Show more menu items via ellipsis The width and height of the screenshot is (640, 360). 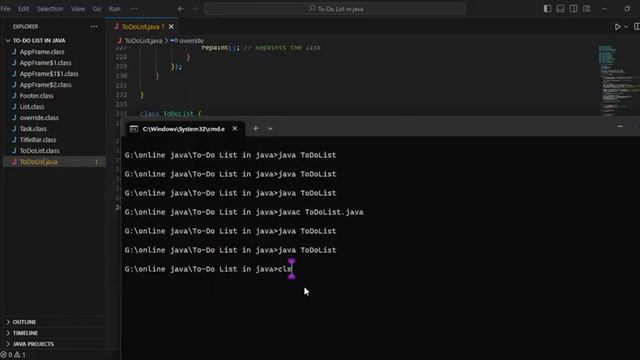coord(134,9)
